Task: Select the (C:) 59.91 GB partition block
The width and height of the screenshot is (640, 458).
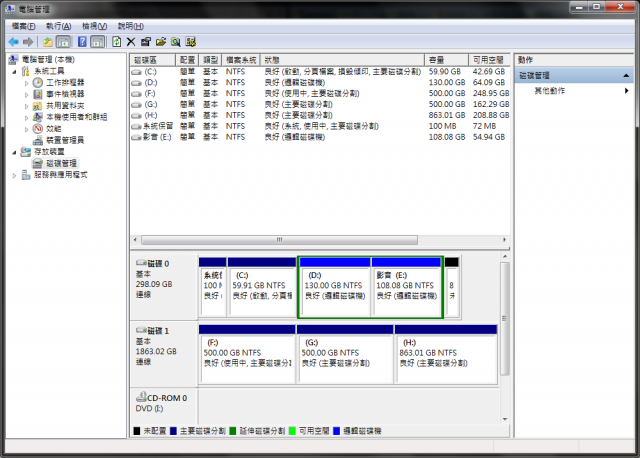Action: click(262, 286)
